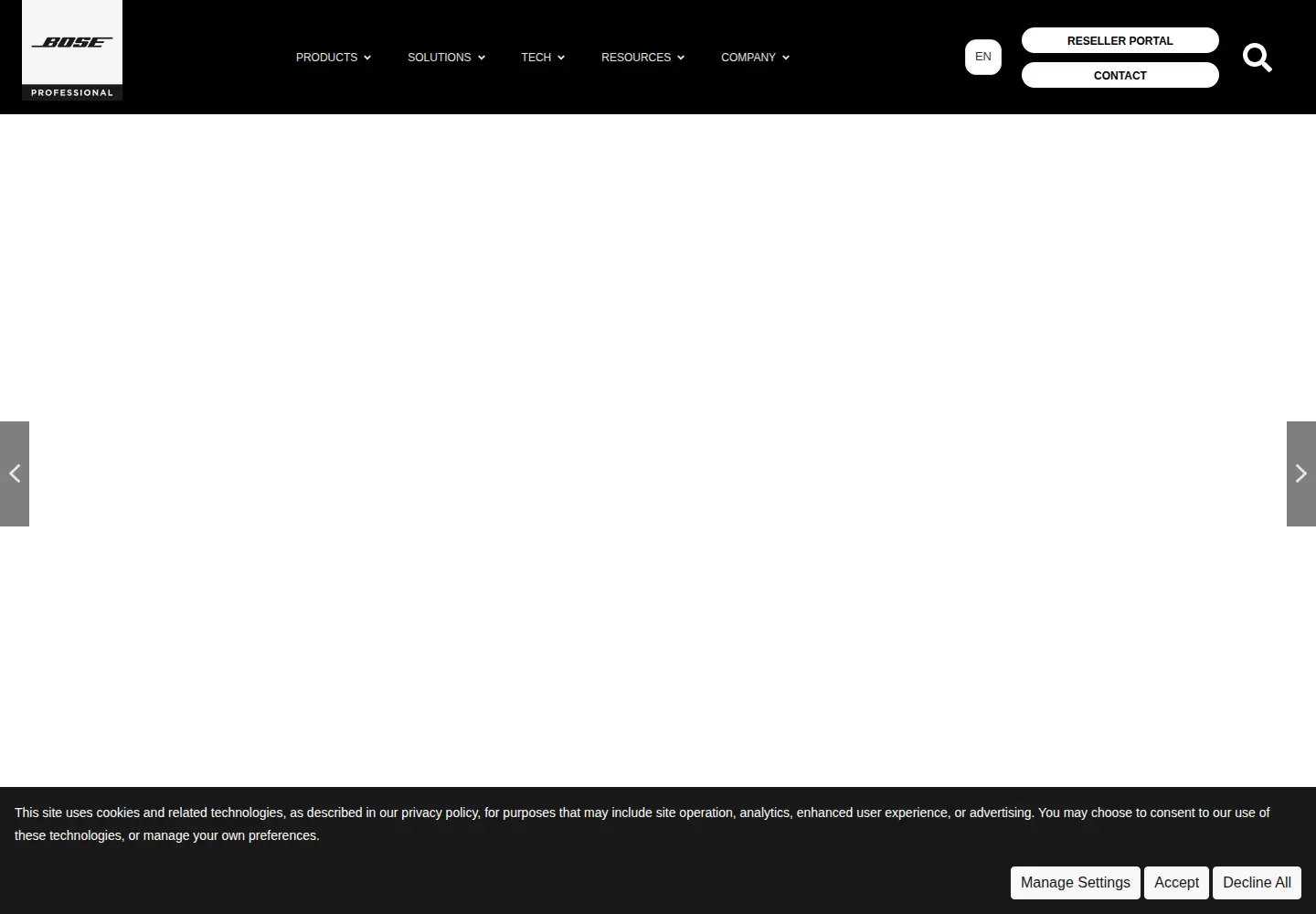
Task: Open the Resources dropdown menu
Action: 642,58
